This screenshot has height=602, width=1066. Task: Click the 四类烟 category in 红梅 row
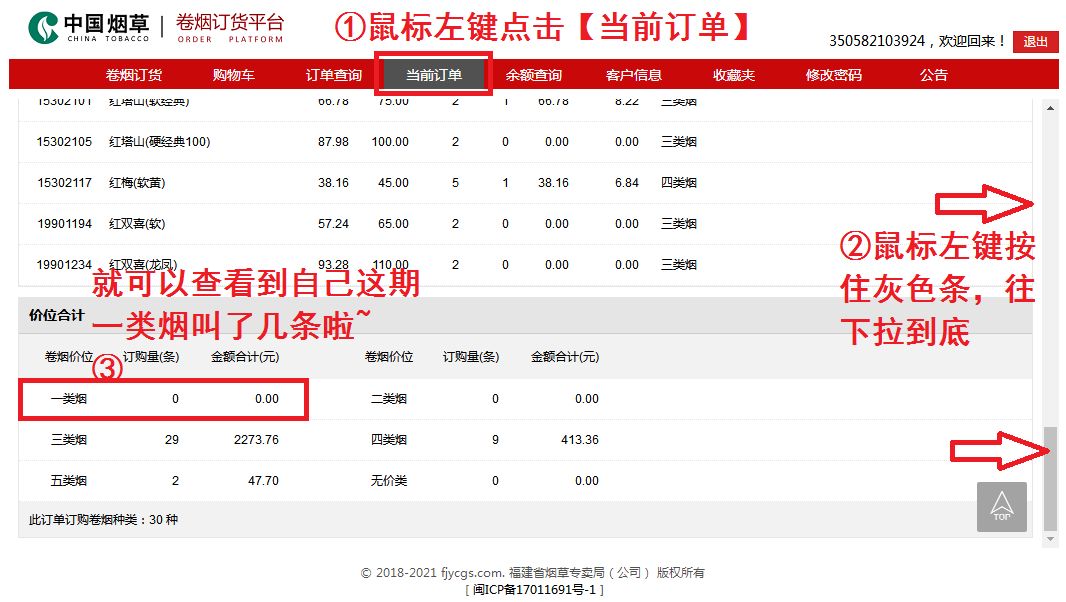coord(678,182)
